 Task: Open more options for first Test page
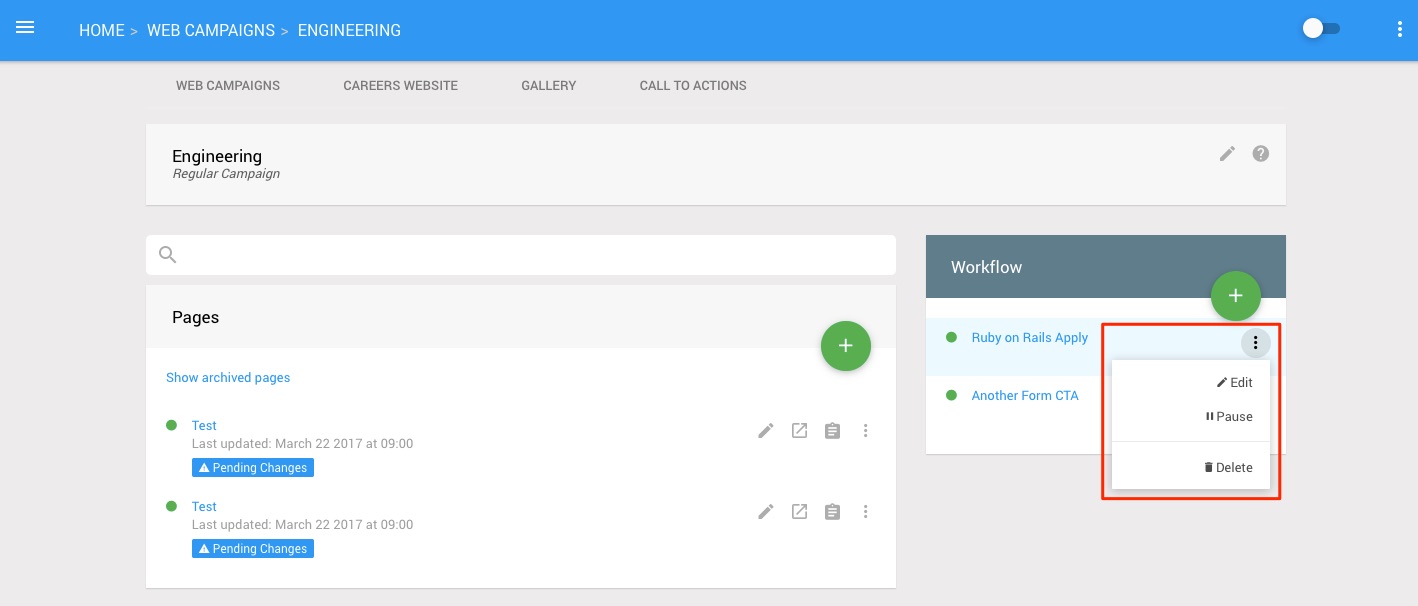(866, 431)
